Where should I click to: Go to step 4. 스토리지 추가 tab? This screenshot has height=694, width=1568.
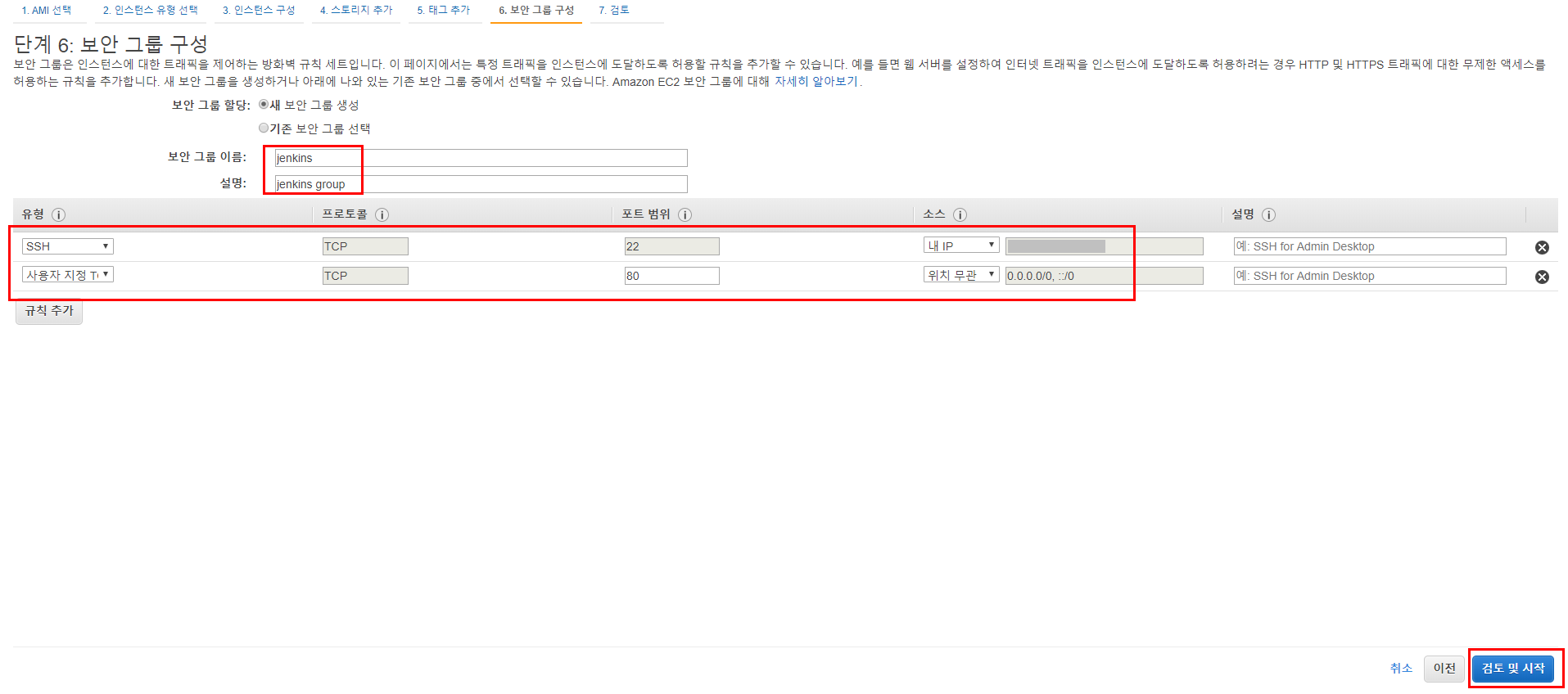click(356, 10)
